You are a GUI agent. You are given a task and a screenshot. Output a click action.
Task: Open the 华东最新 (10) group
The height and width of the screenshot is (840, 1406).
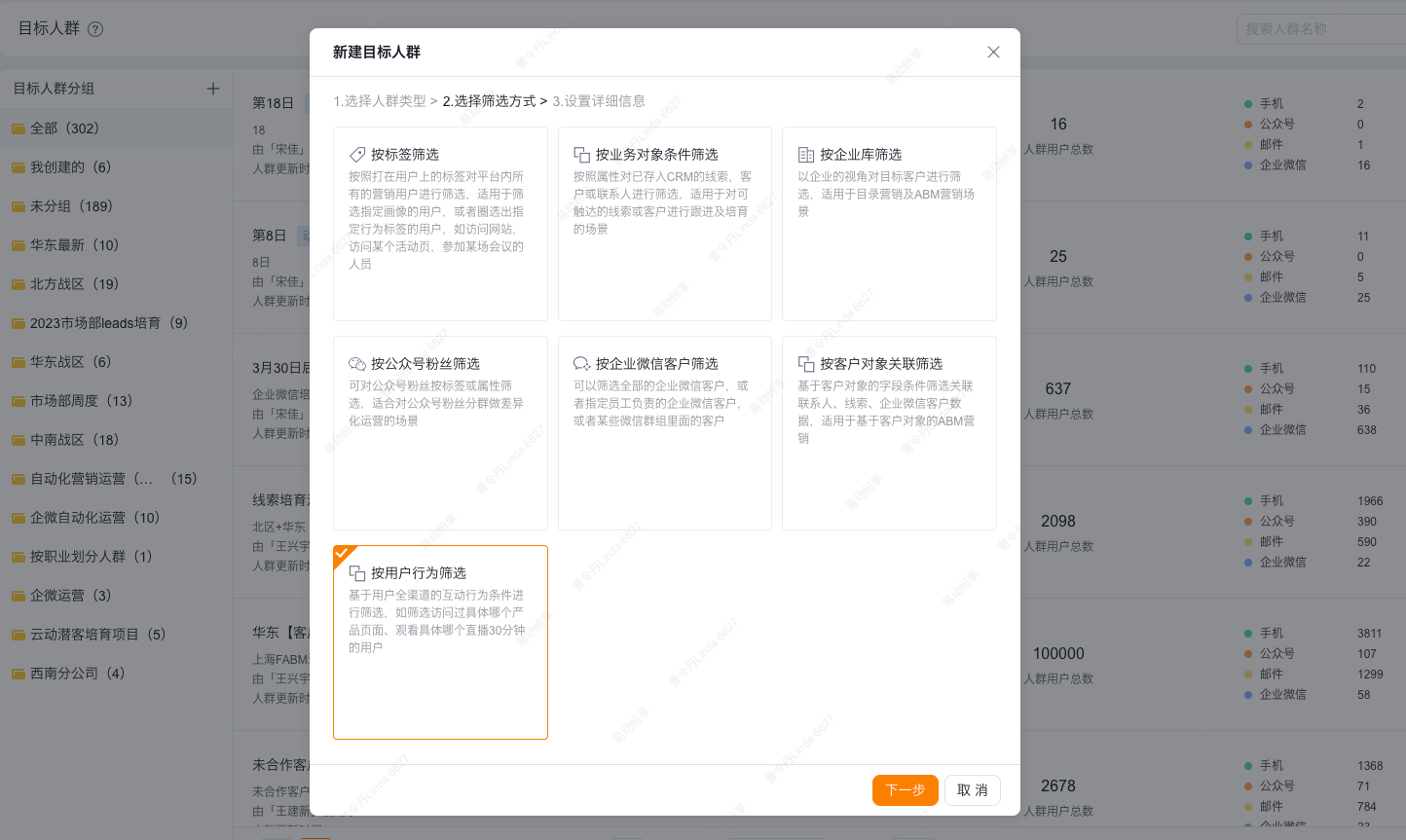116,245
